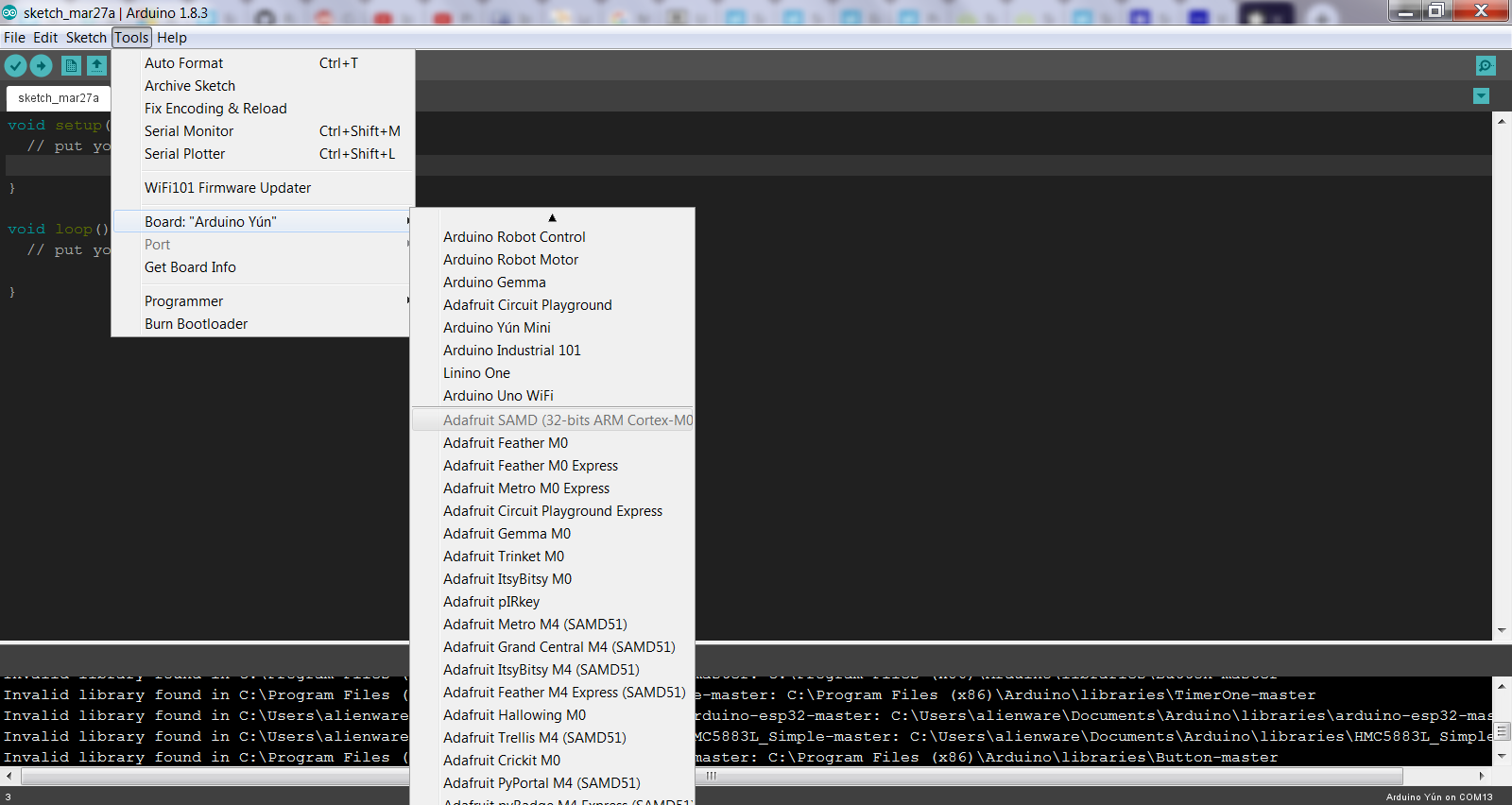
Task: Select Adafruit pIRkey board
Action: pos(553,602)
